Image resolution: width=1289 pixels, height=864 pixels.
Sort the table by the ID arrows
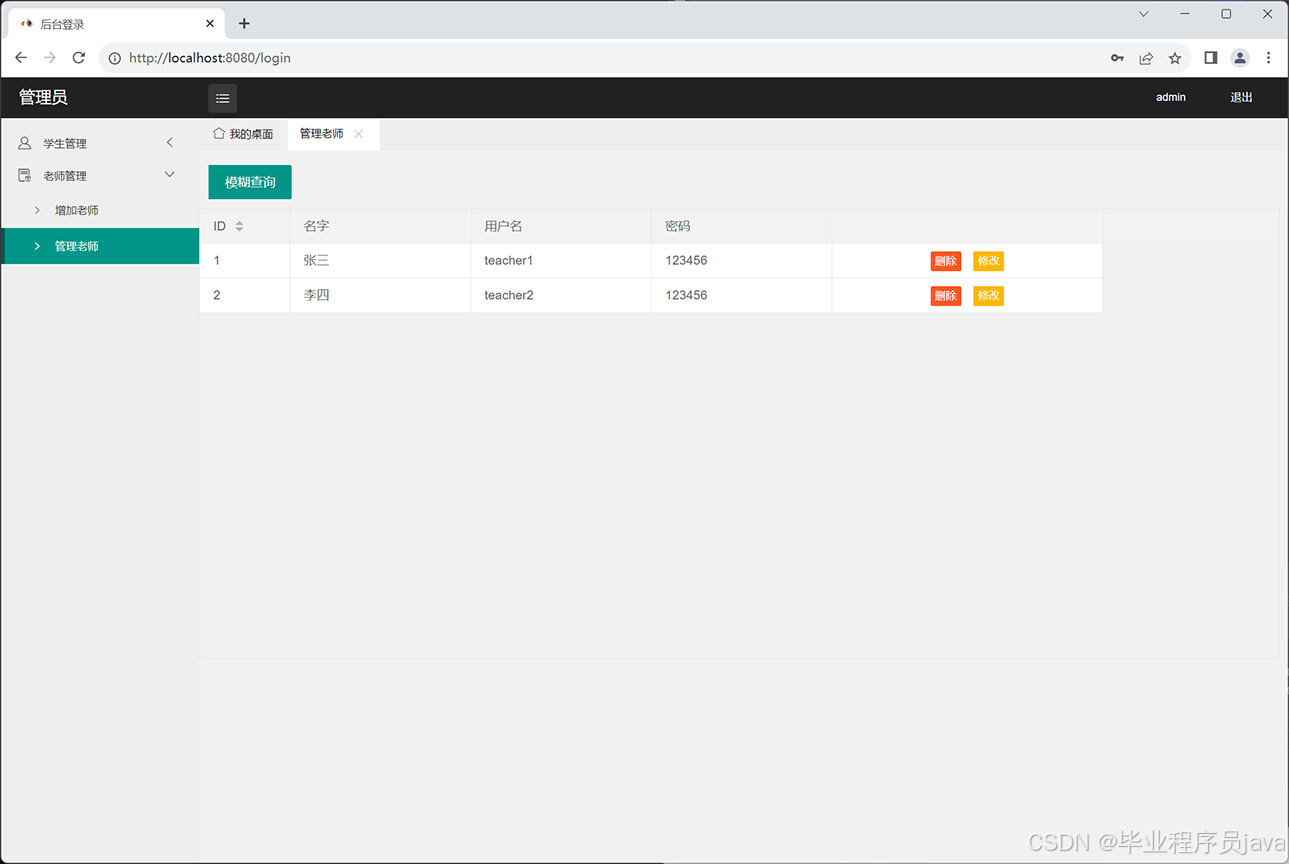239,226
